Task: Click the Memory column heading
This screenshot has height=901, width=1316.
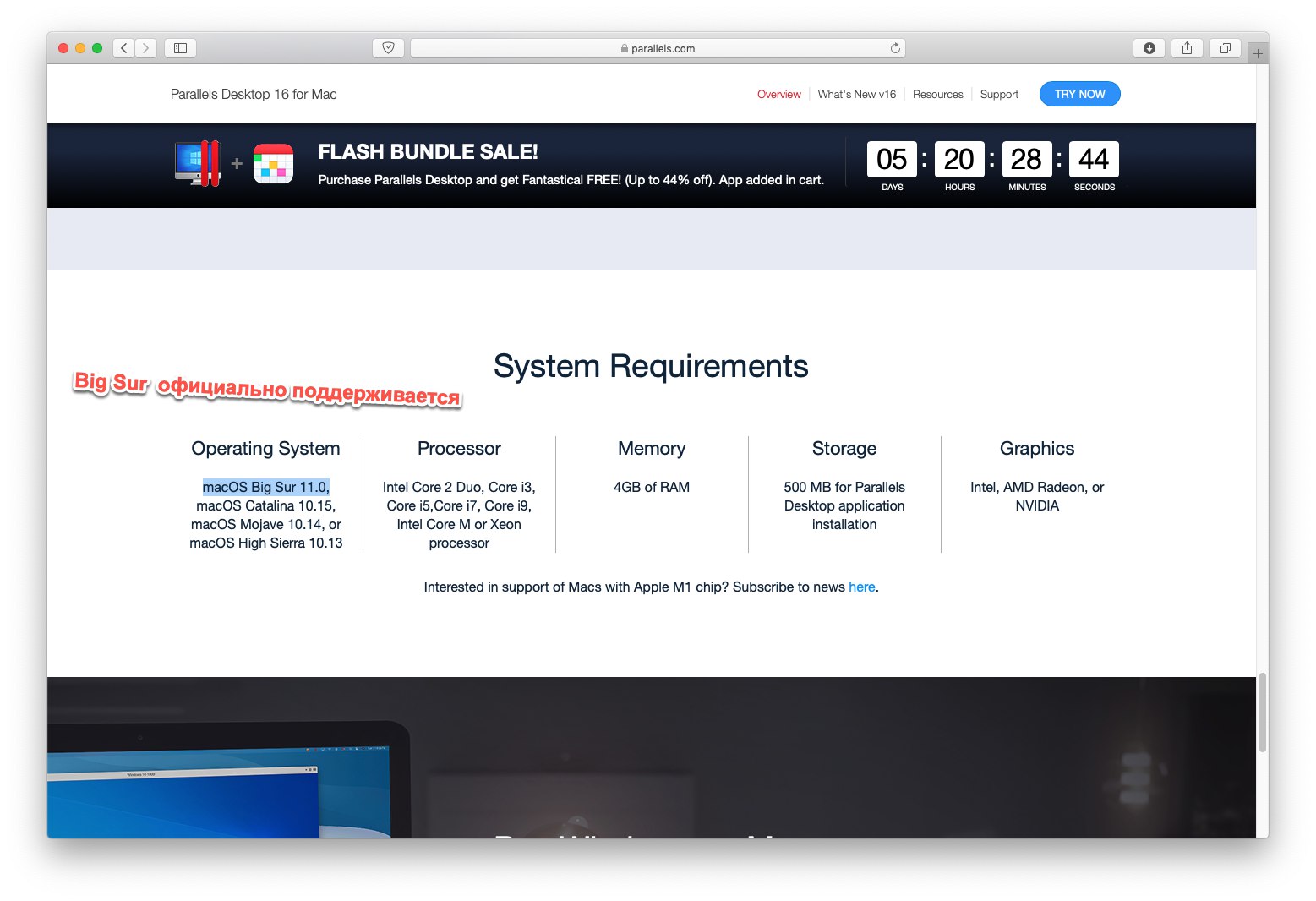Action: 652,449
